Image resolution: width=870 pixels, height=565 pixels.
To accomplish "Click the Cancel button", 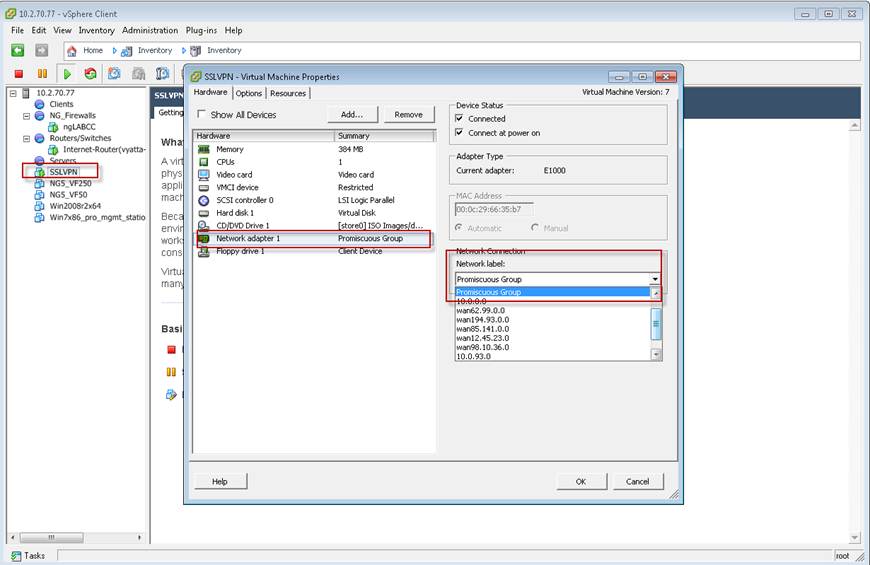I will (x=638, y=482).
